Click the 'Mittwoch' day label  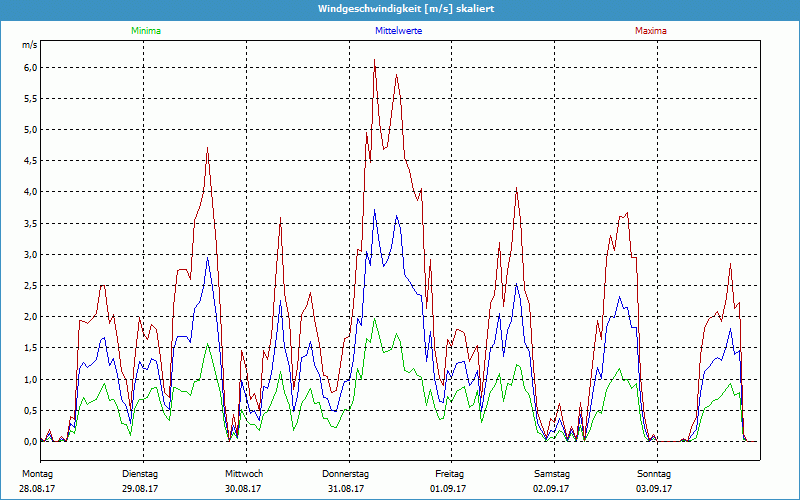point(244,474)
